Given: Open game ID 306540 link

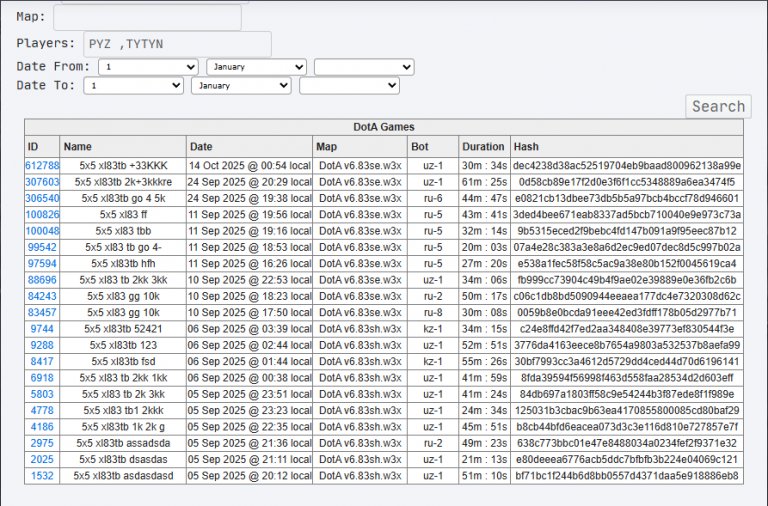Looking at the screenshot, I should 42,198.
